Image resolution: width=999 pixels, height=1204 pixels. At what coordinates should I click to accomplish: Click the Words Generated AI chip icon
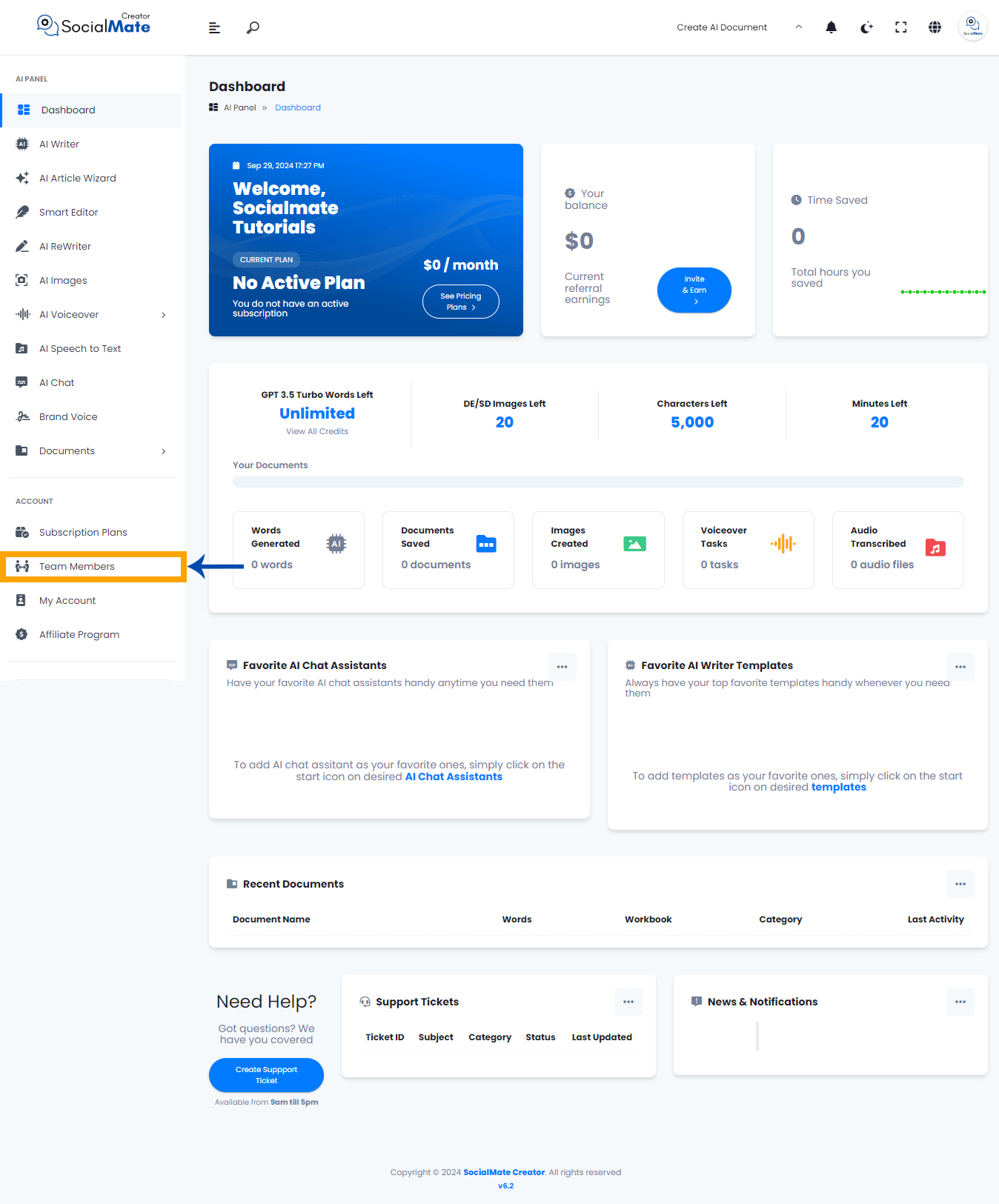pos(336,544)
